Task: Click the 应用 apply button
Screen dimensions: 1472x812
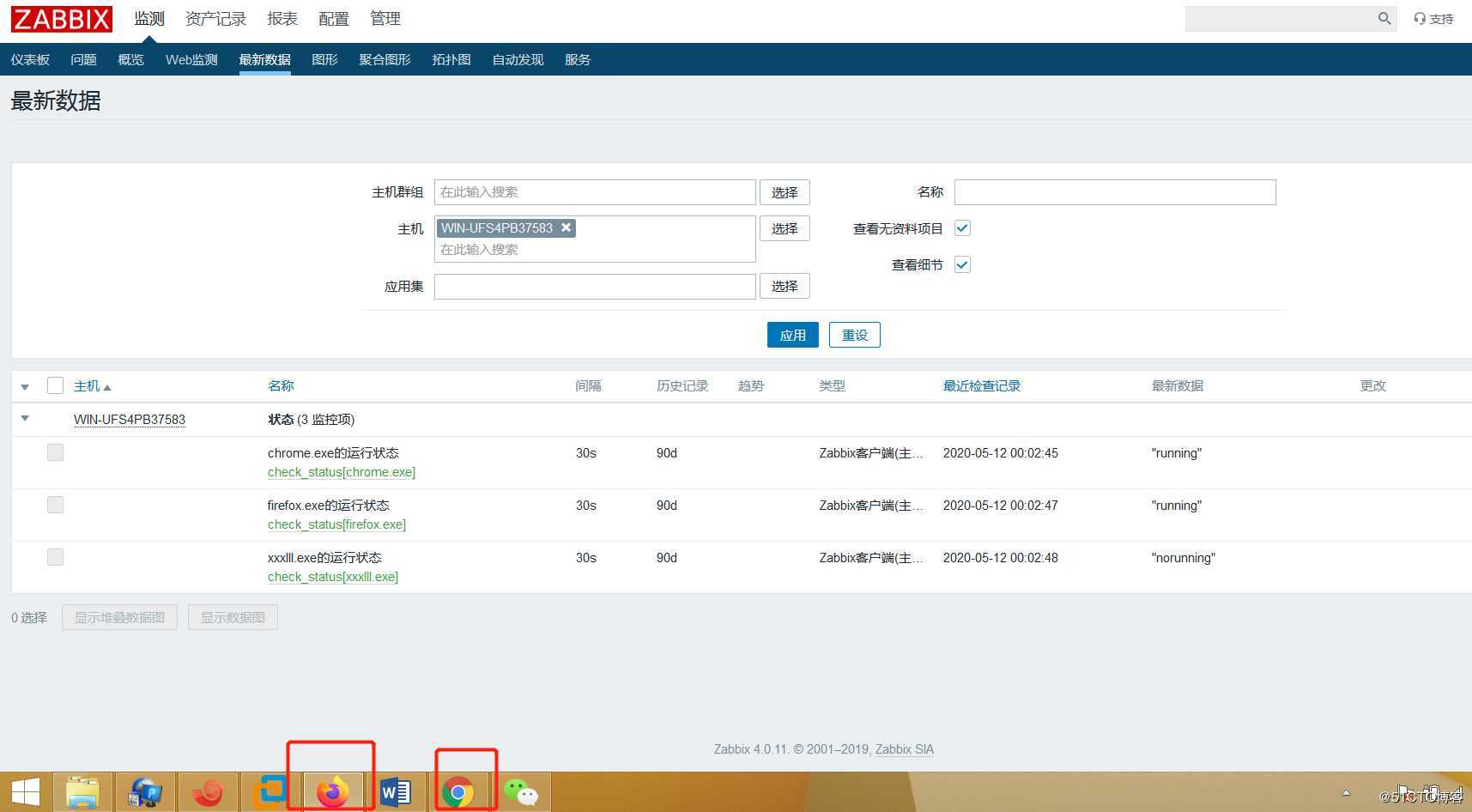Action: [793, 335]
